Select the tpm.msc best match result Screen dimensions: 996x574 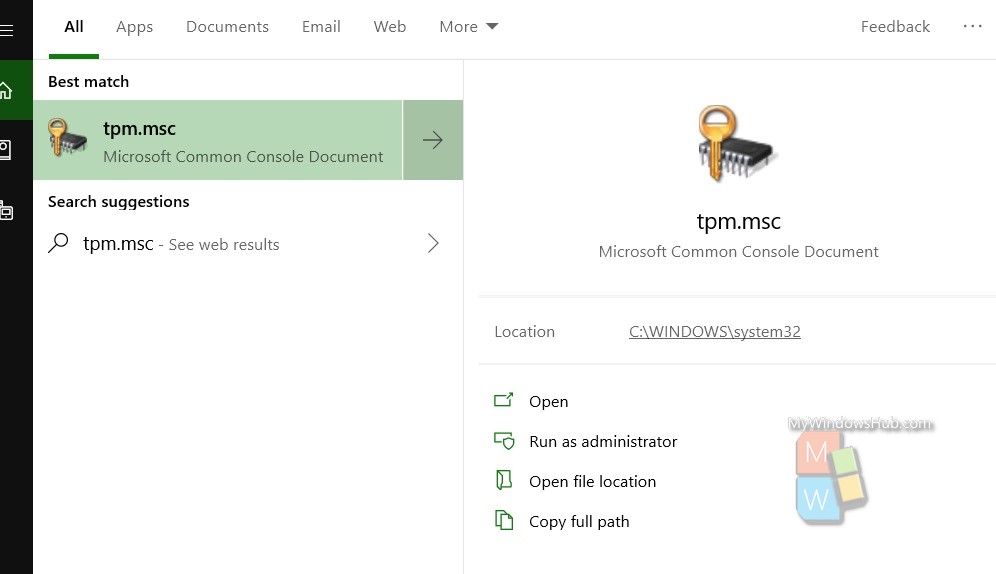218,140
